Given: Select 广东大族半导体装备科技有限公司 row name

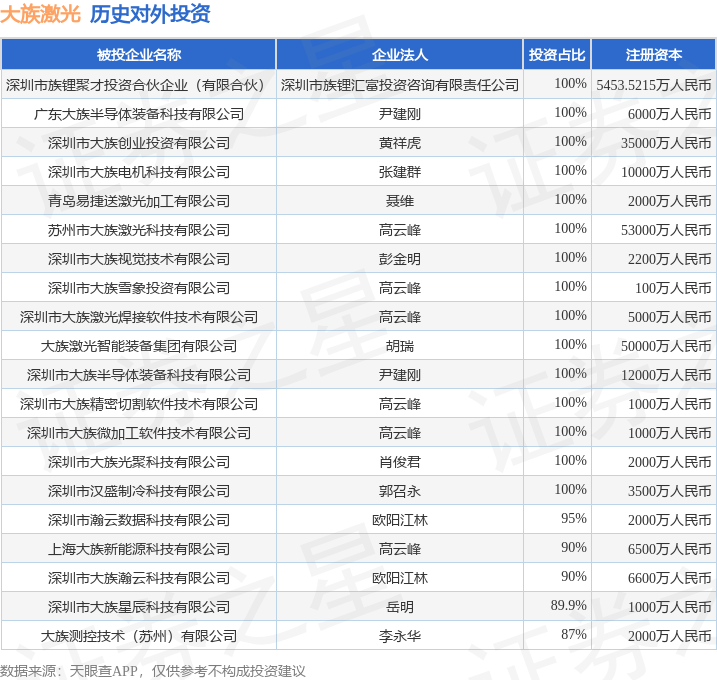Looking at the screenshot, I should click(139, 114).
